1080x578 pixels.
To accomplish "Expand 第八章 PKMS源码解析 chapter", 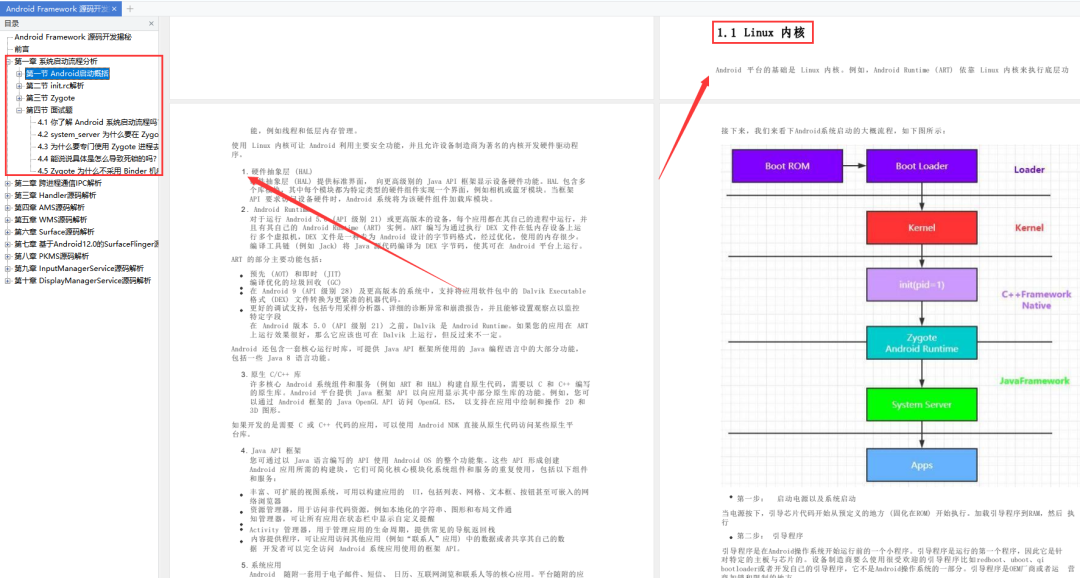I will 8,256.
